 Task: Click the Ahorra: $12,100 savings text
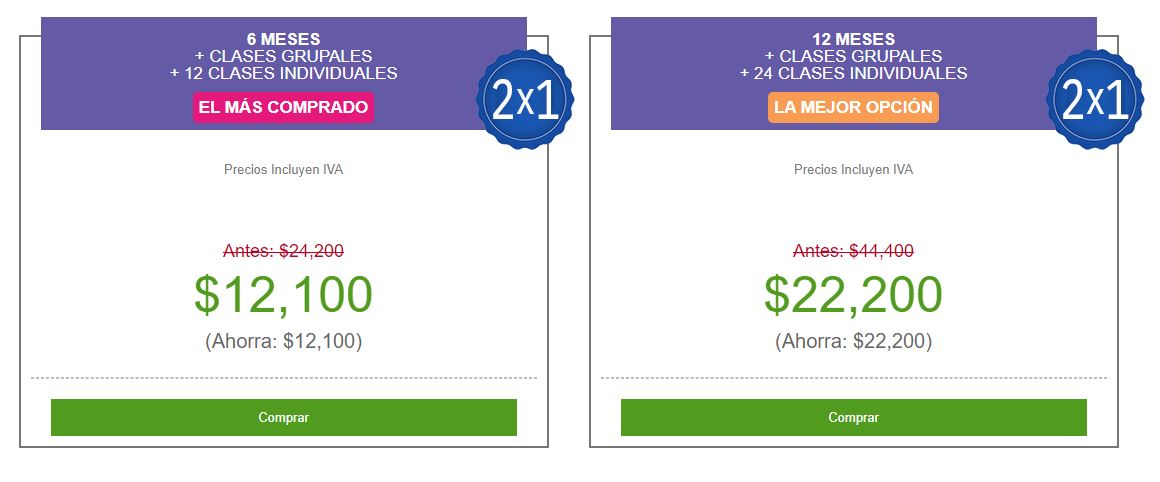tap(283, 342)
